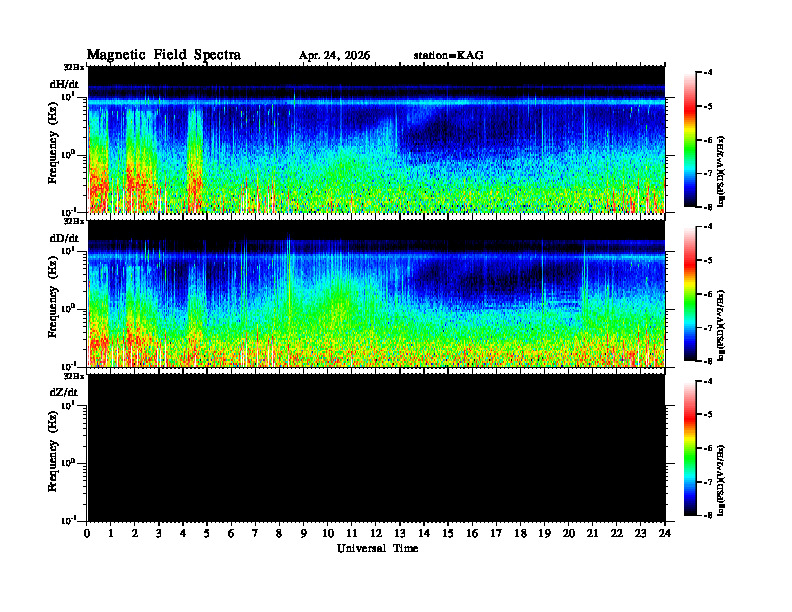This screenshot has height=612, width=792.
Task: Click the "21" hour tick label
Action: click(592, 534)
